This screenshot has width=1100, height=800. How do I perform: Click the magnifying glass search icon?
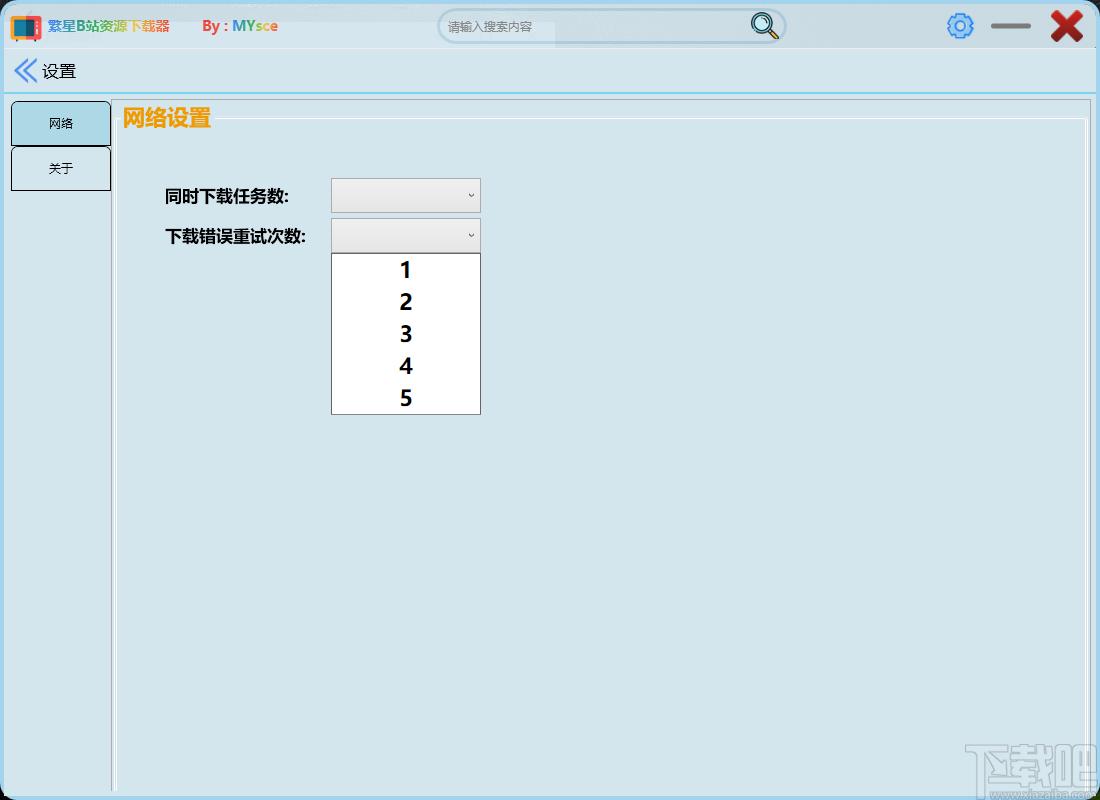point(764,26)
